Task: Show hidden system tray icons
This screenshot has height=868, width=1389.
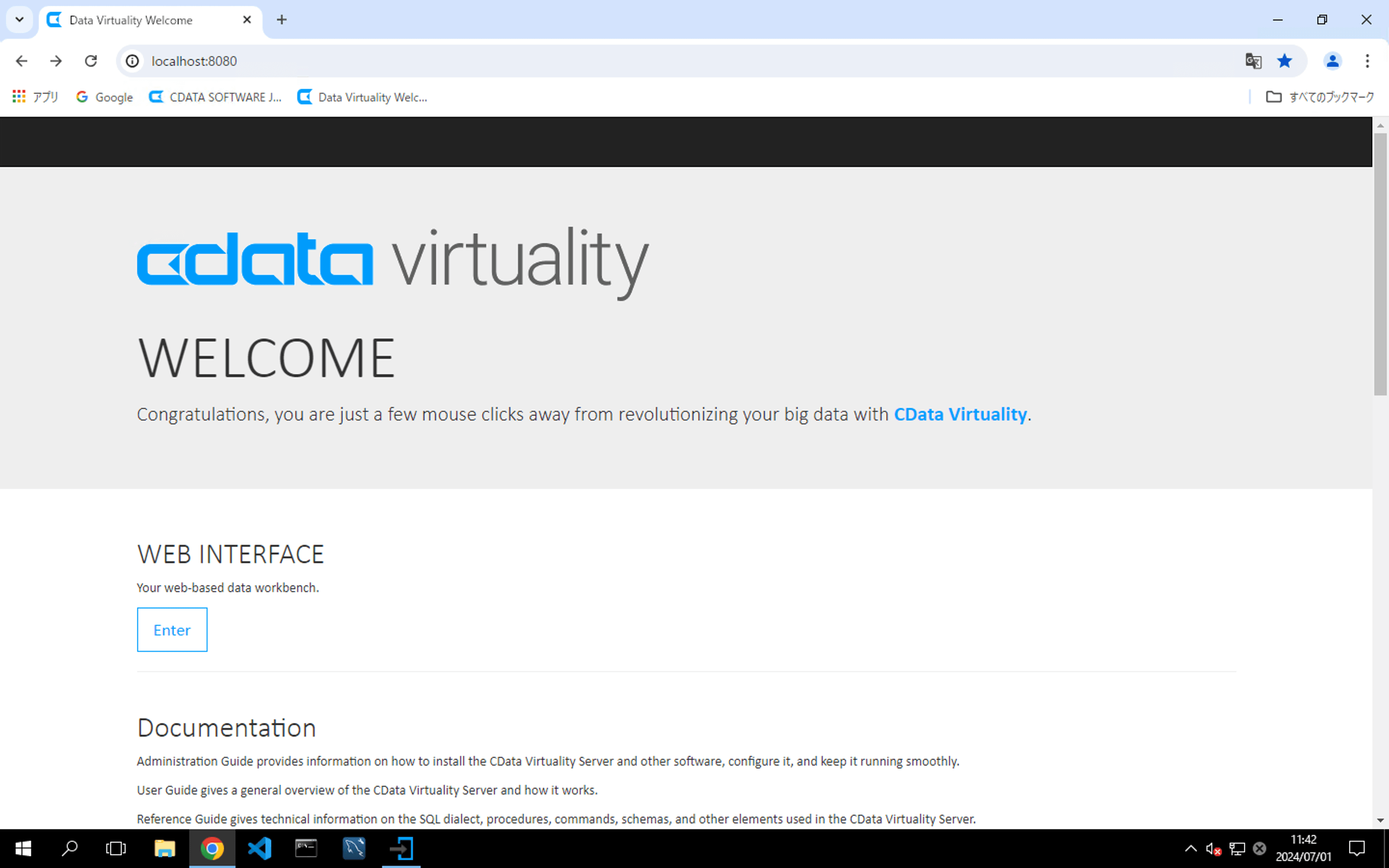Action: [1190, 849]
